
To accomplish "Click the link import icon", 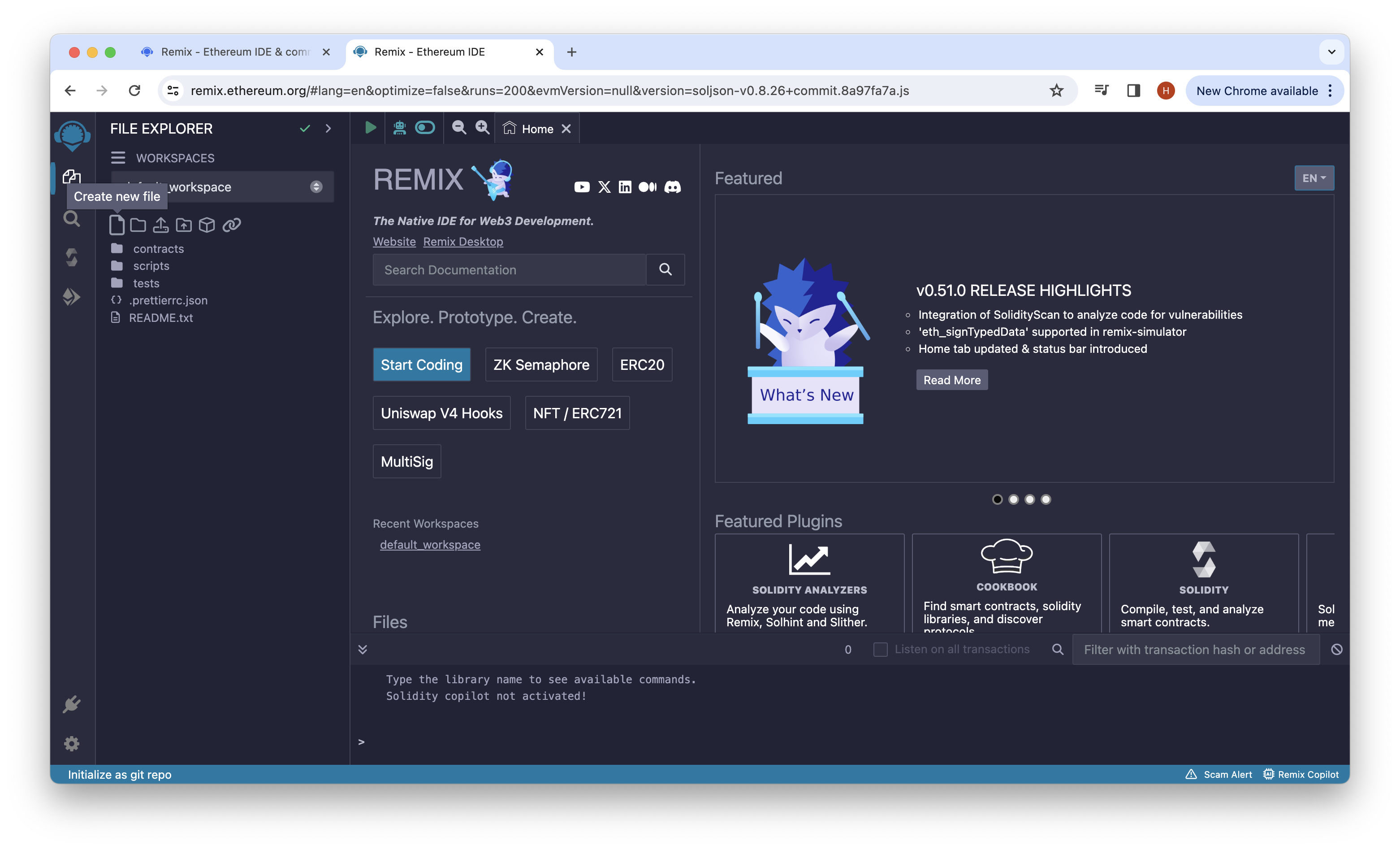I will point(231,225).
